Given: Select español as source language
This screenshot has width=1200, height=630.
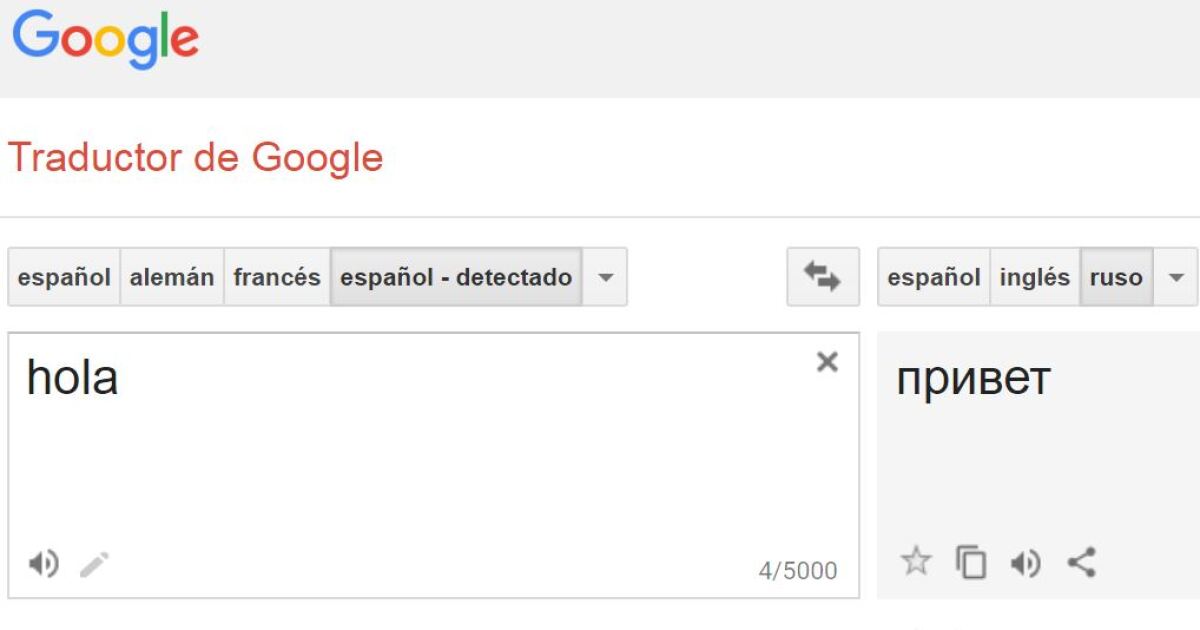Looking at the screenshot, I should [64, 277].
